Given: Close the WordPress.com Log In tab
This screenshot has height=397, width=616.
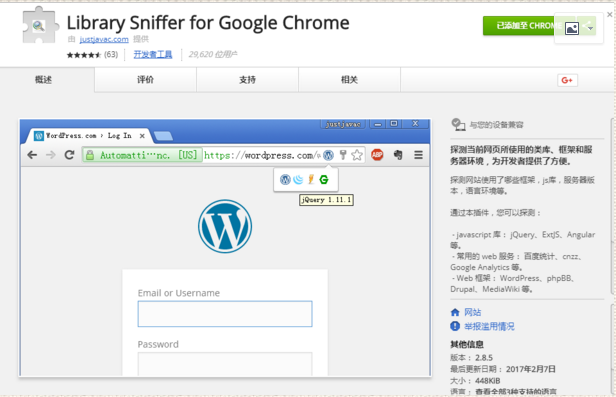Looking at the screenshot, I should (142, 136).
